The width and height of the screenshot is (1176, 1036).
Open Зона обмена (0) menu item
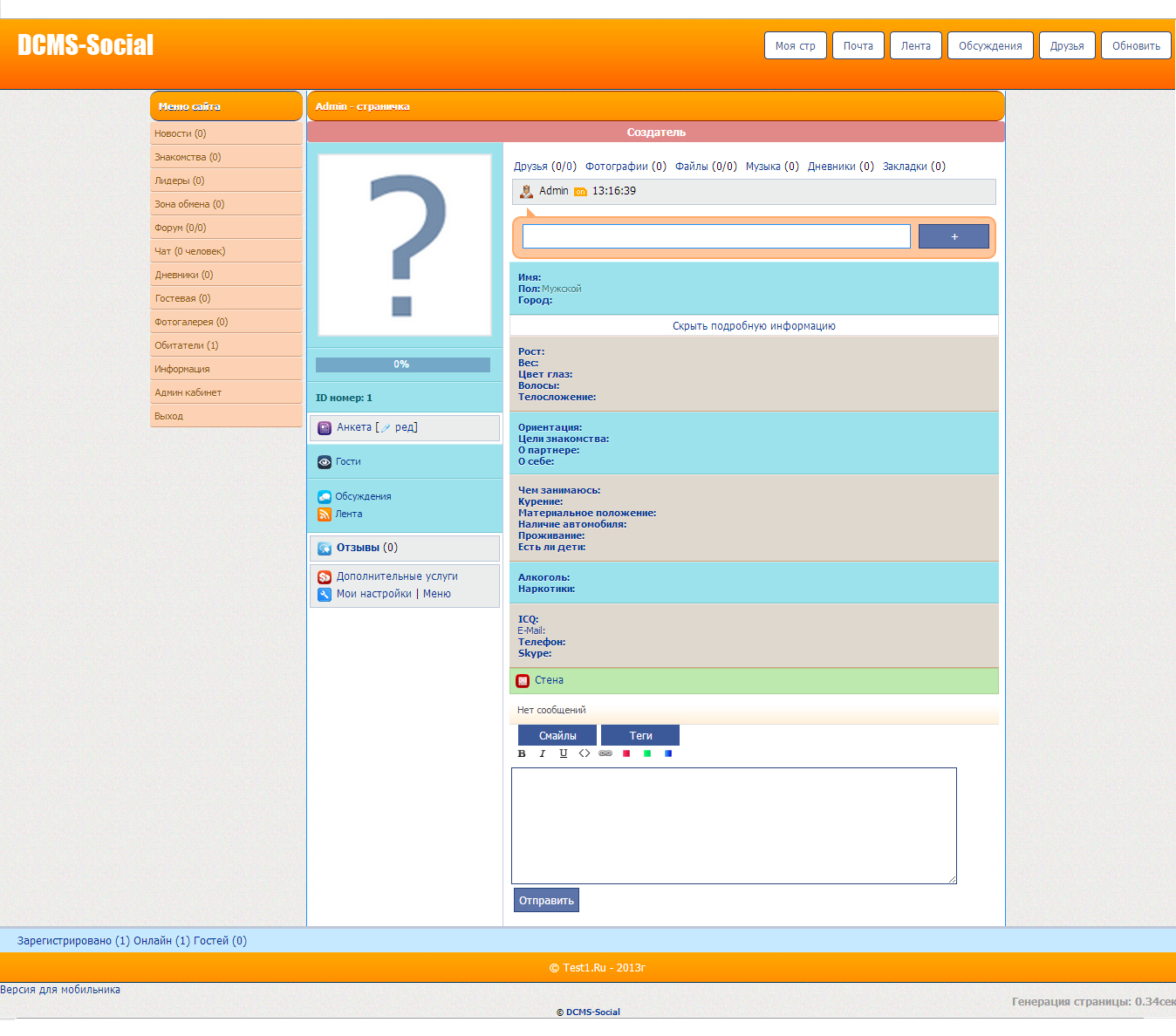coord(226,204)
